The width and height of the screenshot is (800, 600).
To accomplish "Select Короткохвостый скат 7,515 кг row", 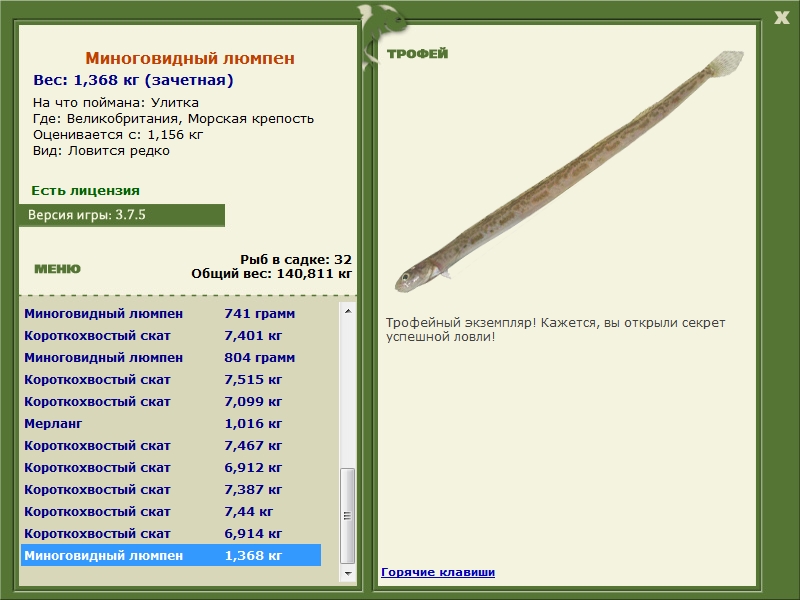I will point(171,380).
